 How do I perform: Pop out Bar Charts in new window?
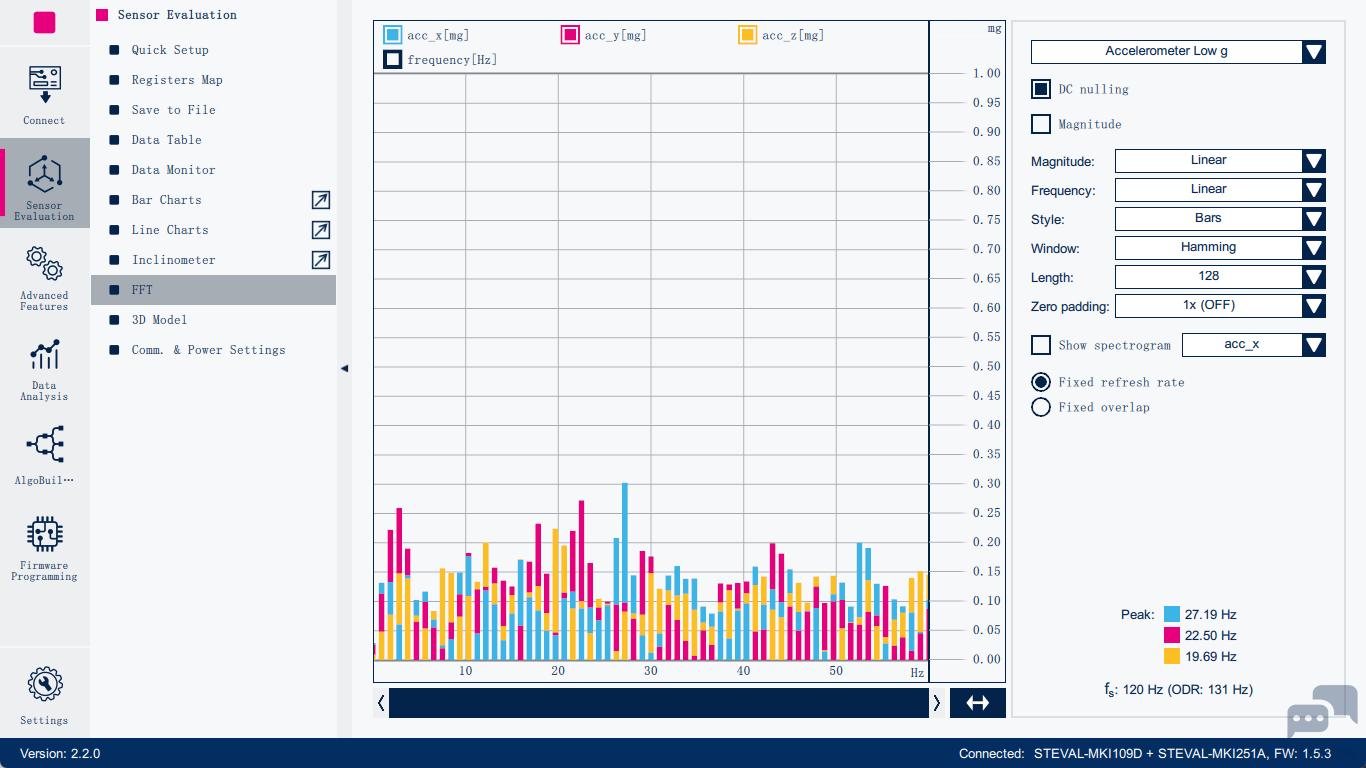point(320,200)
